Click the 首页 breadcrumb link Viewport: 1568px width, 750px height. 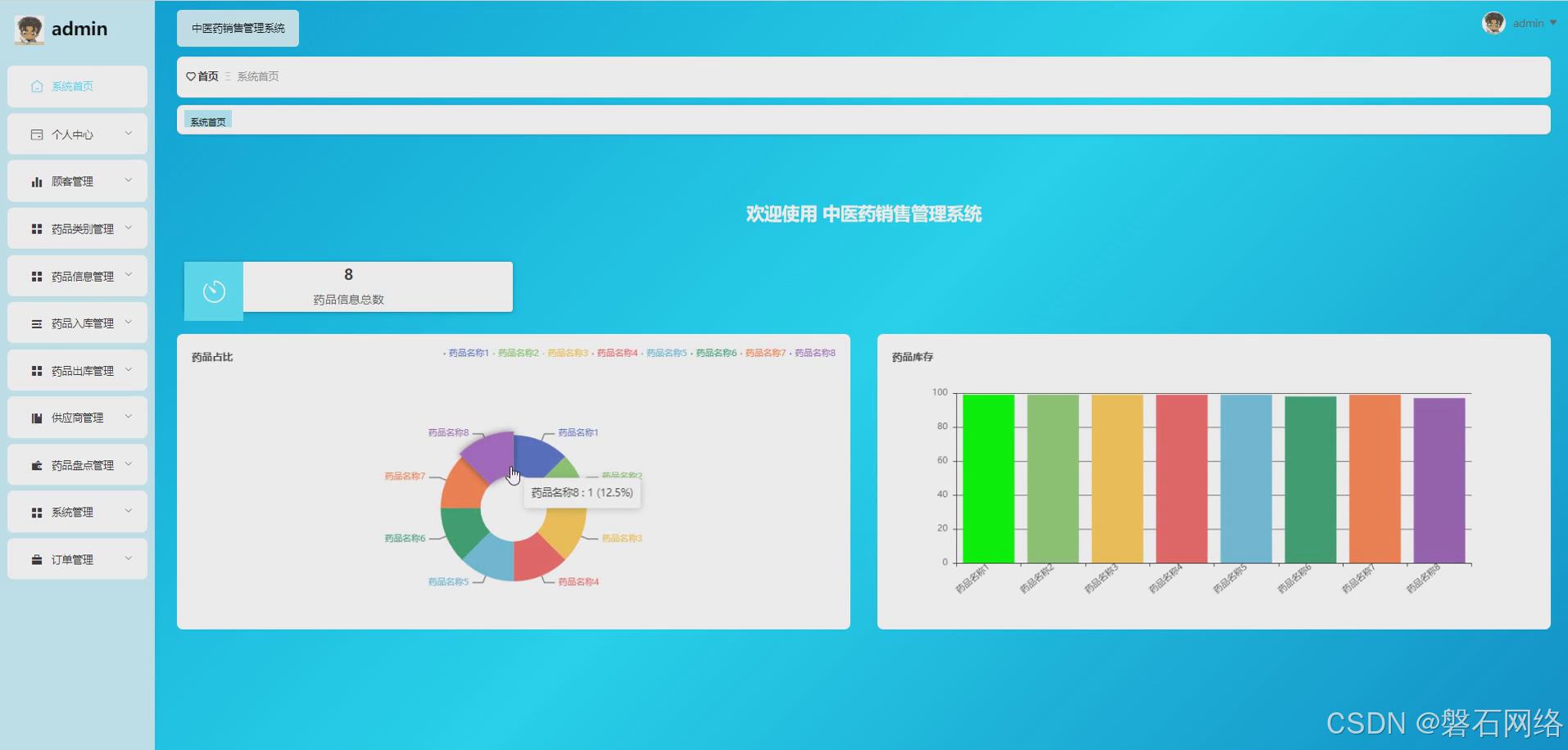tap(208, 76)
